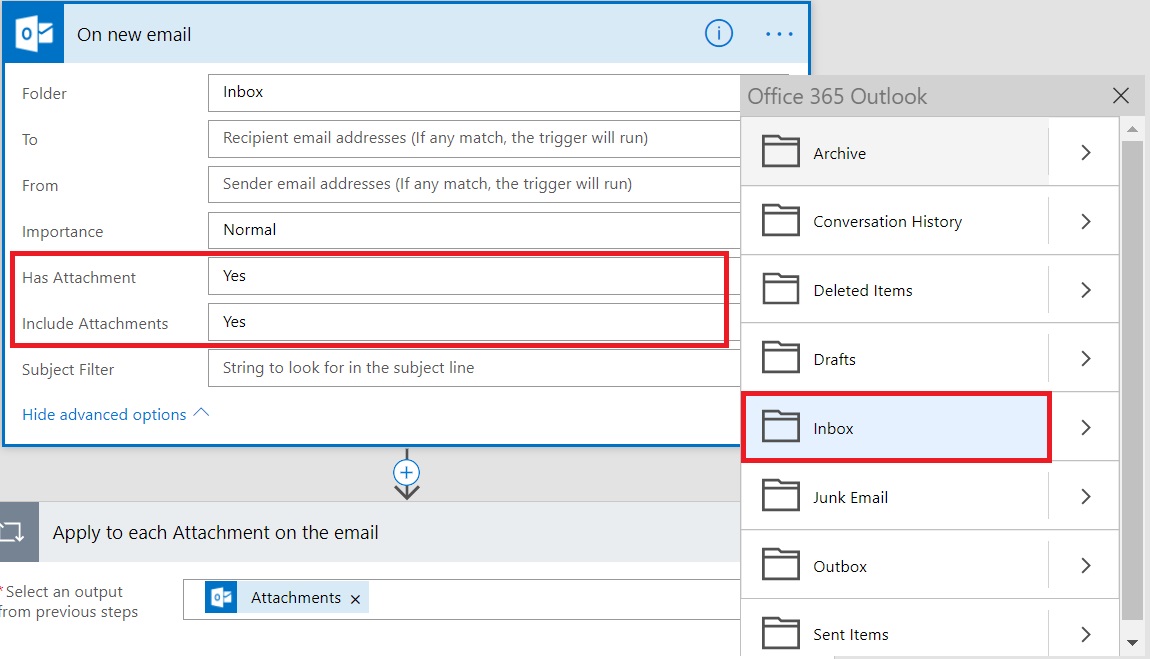Viewport: 1150px width, 659px height.
Task: Expand the Conversation History folder chevron
Action: [x=1086, y=221]
